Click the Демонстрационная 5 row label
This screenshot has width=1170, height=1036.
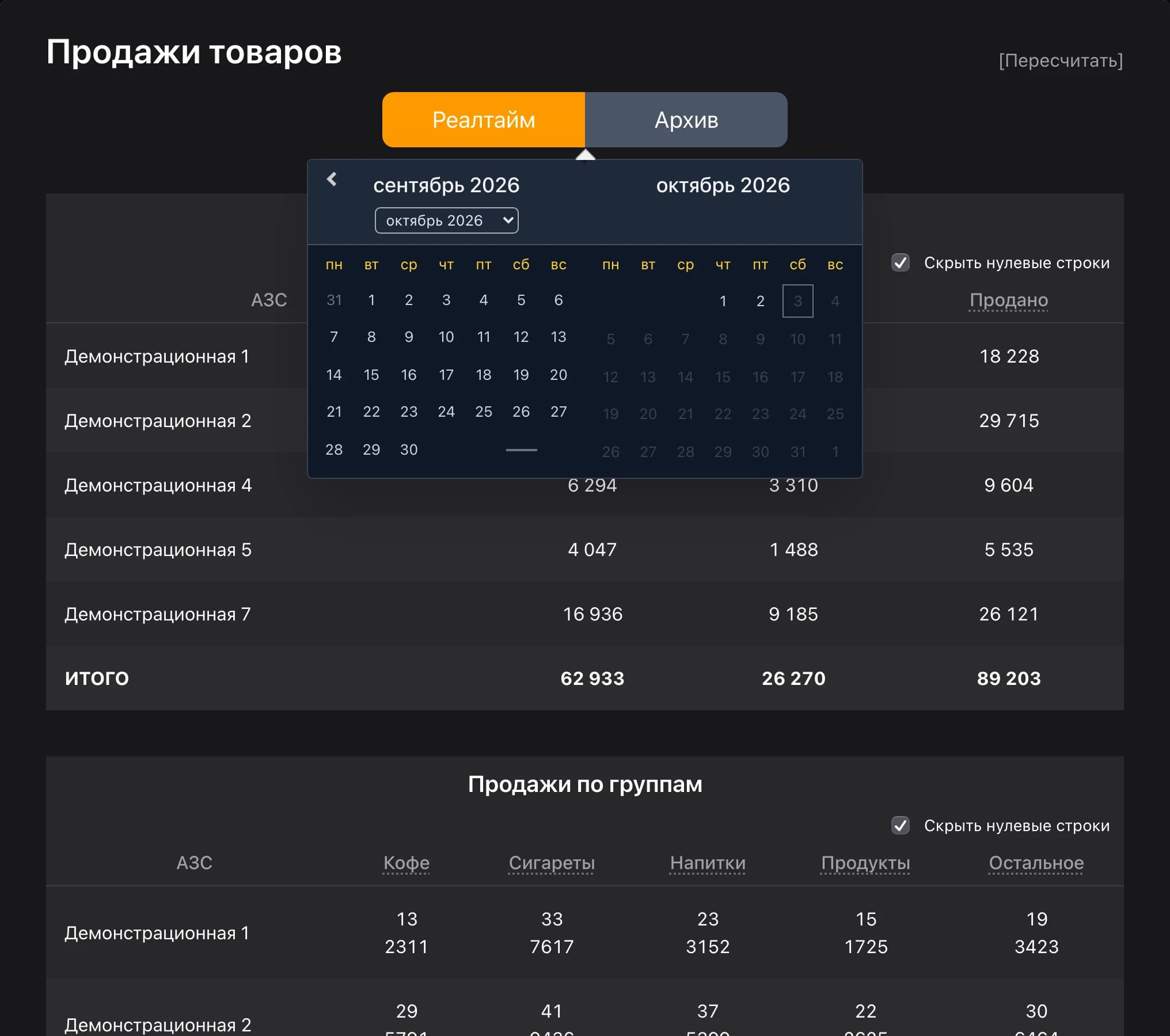tap(158, 550)
